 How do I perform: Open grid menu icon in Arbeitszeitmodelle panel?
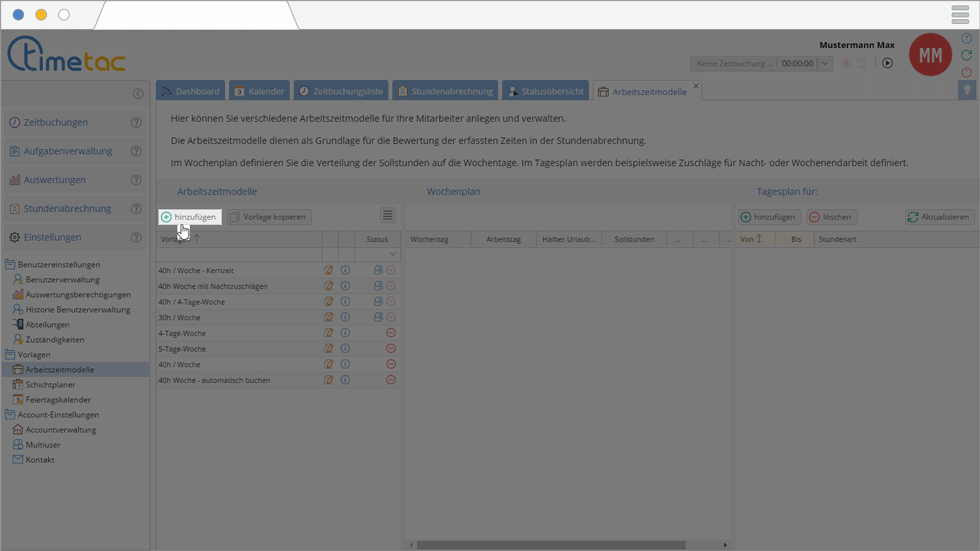click(387, 216)
